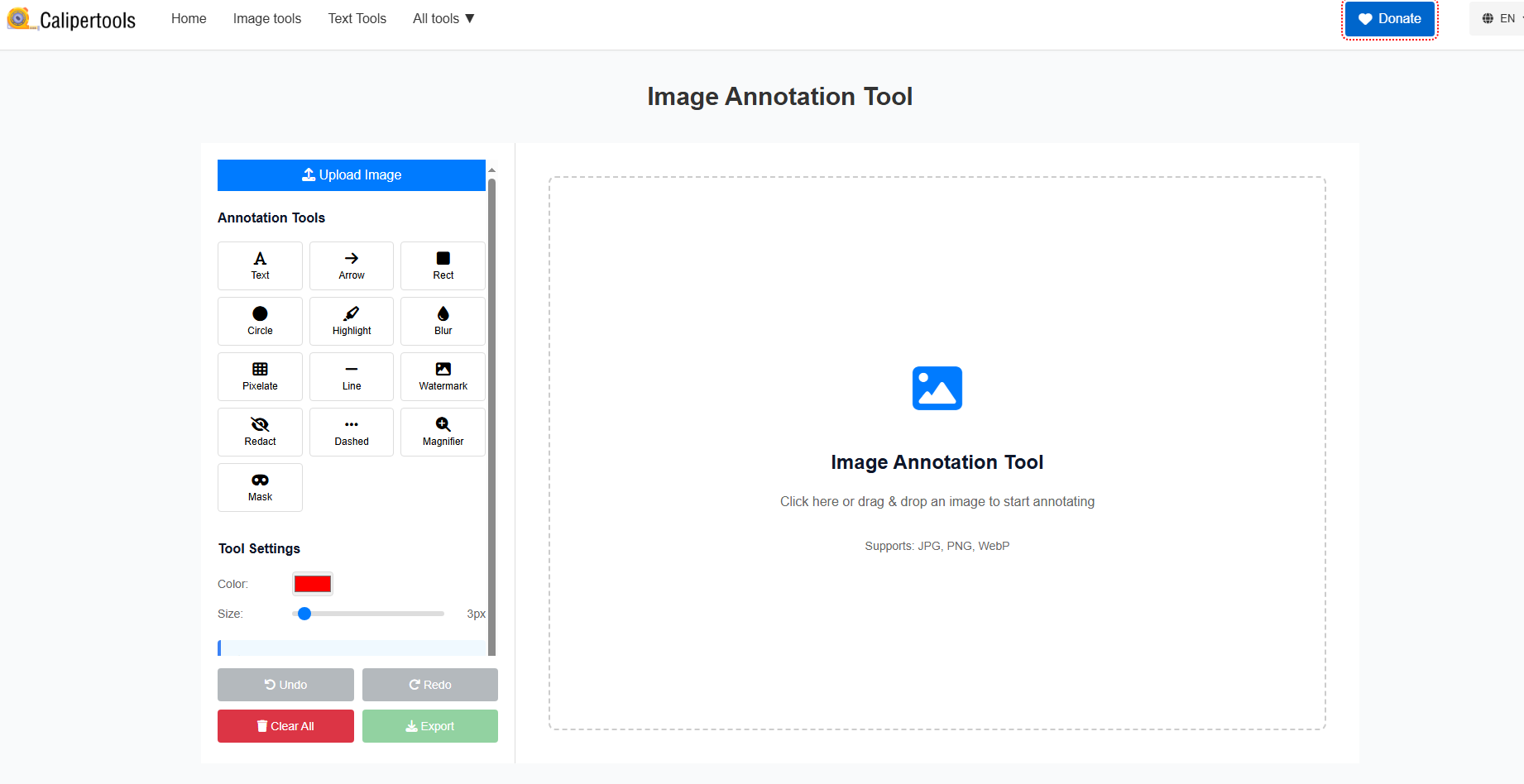Choose the Rect tool
1524x784 pixels.
click(443, 265)
